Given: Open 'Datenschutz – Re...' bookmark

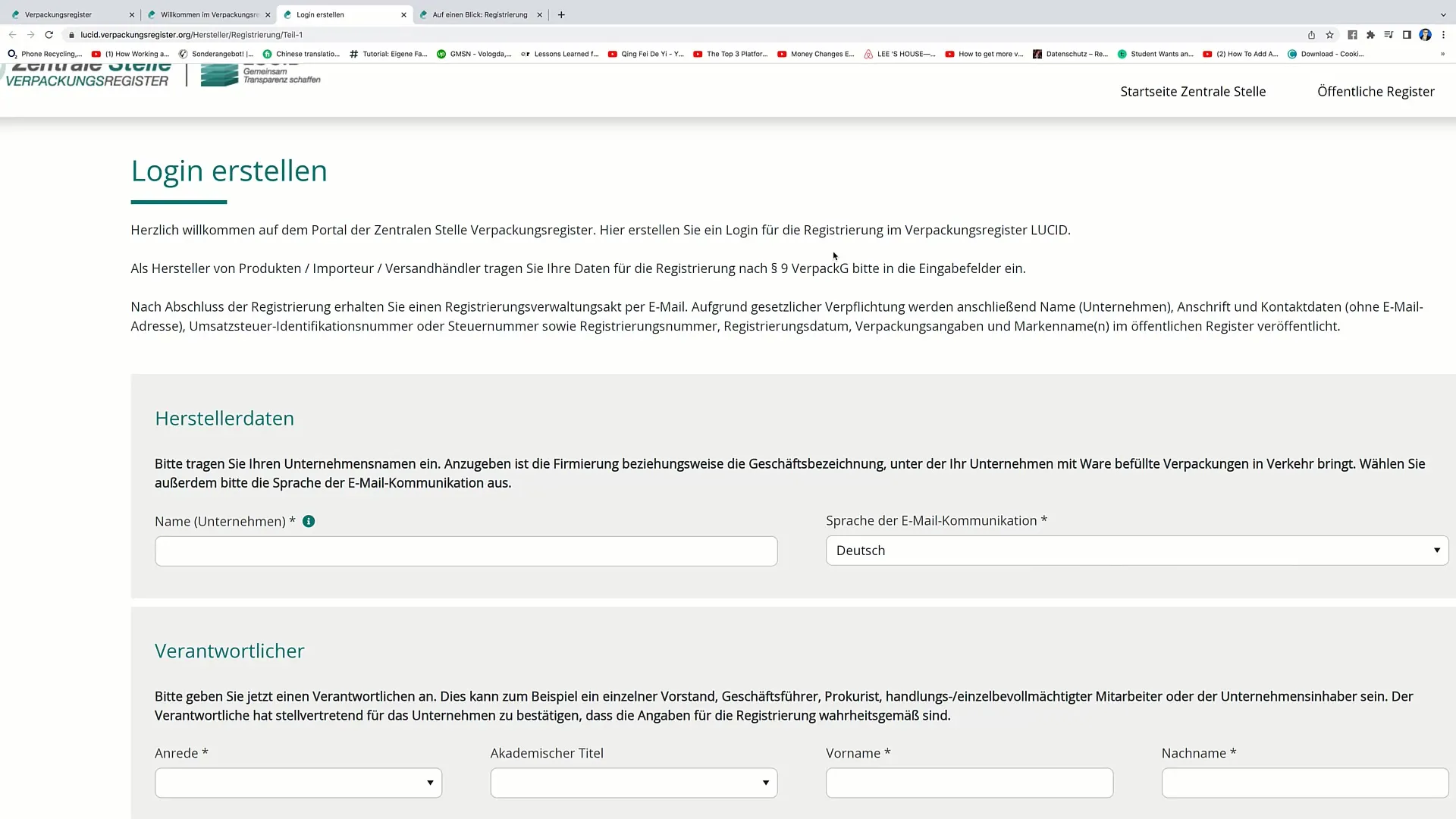Looking at the screenshot, I should pyautogui.click(x=1071, y=54).
